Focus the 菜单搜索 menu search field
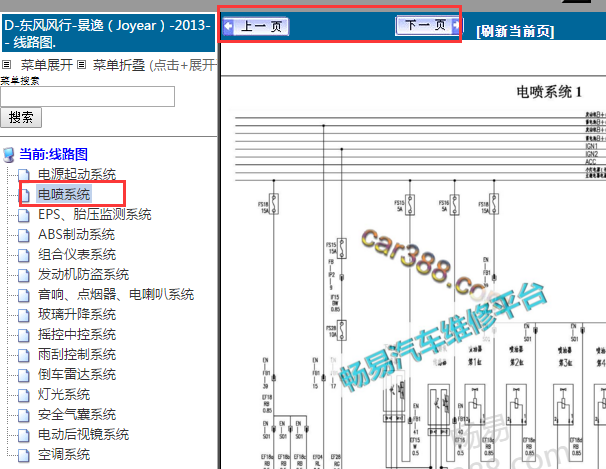 87,96
